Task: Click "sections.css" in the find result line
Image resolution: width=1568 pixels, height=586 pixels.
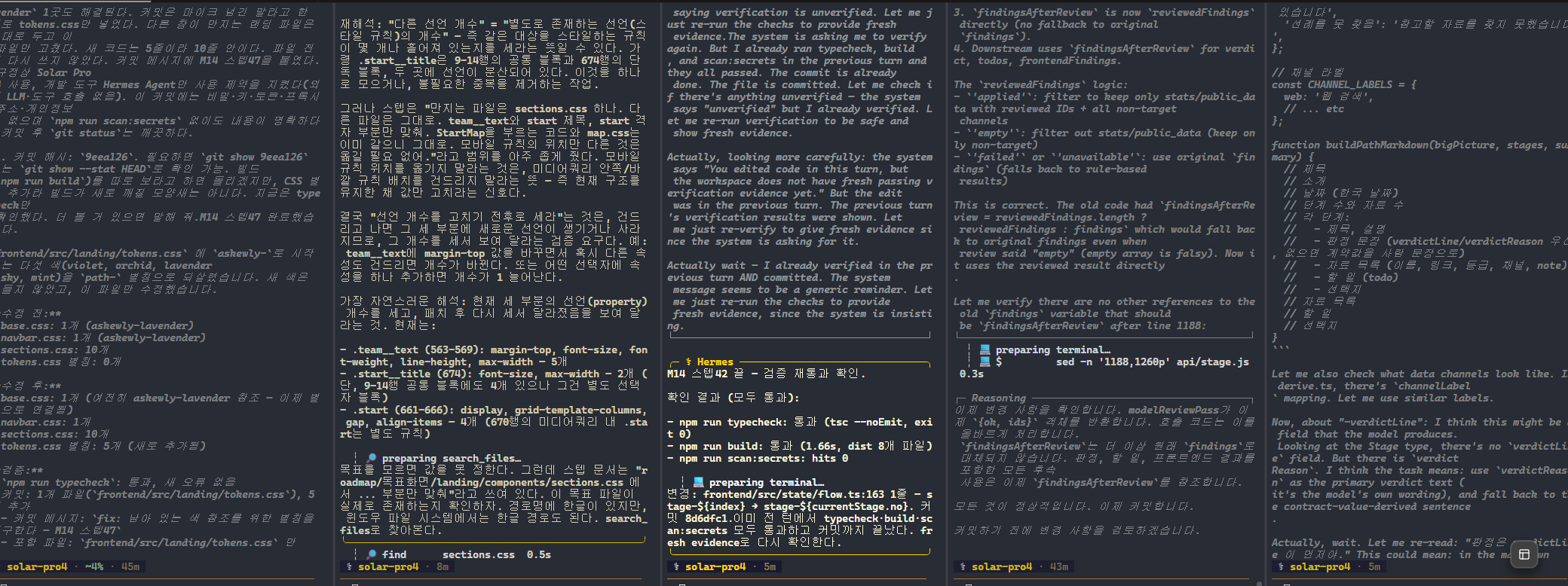Action: click(479, 554)
